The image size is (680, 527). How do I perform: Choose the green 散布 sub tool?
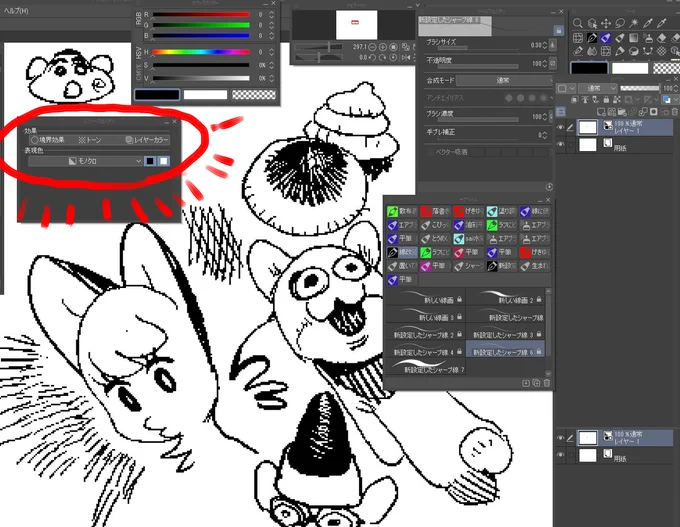402,211
